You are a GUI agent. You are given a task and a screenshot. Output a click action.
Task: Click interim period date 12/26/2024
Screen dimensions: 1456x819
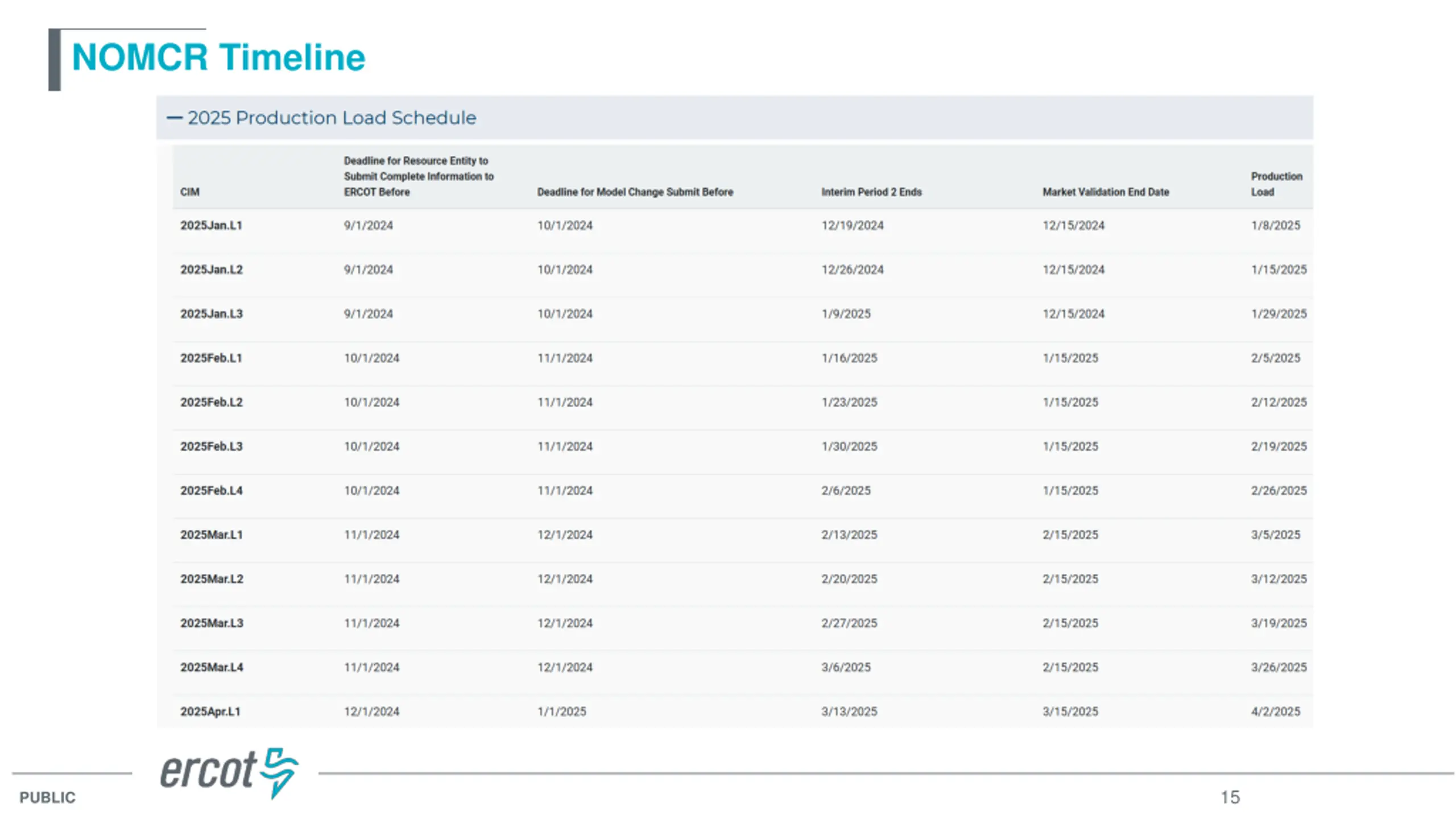(852, 270)
